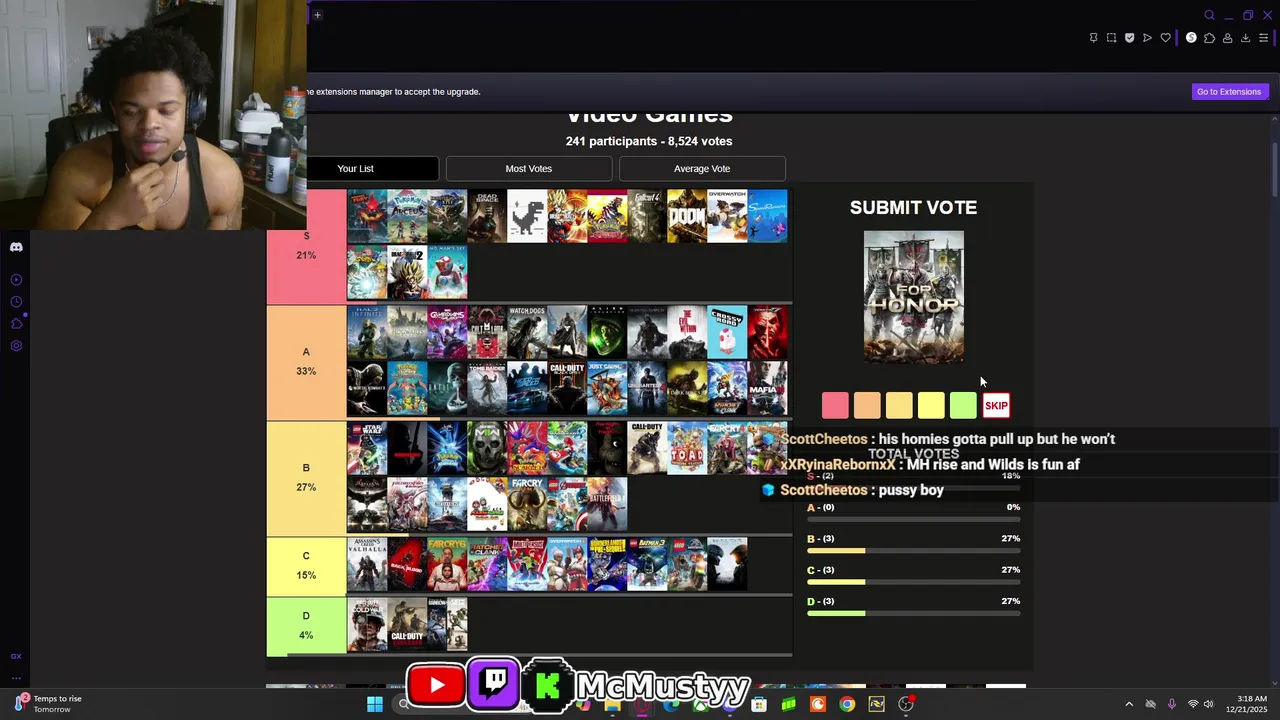The height and width of the screenshot is (720, 1280).
Task: Select the DOOM cover in S tier
Action: [x=687, y=216]
